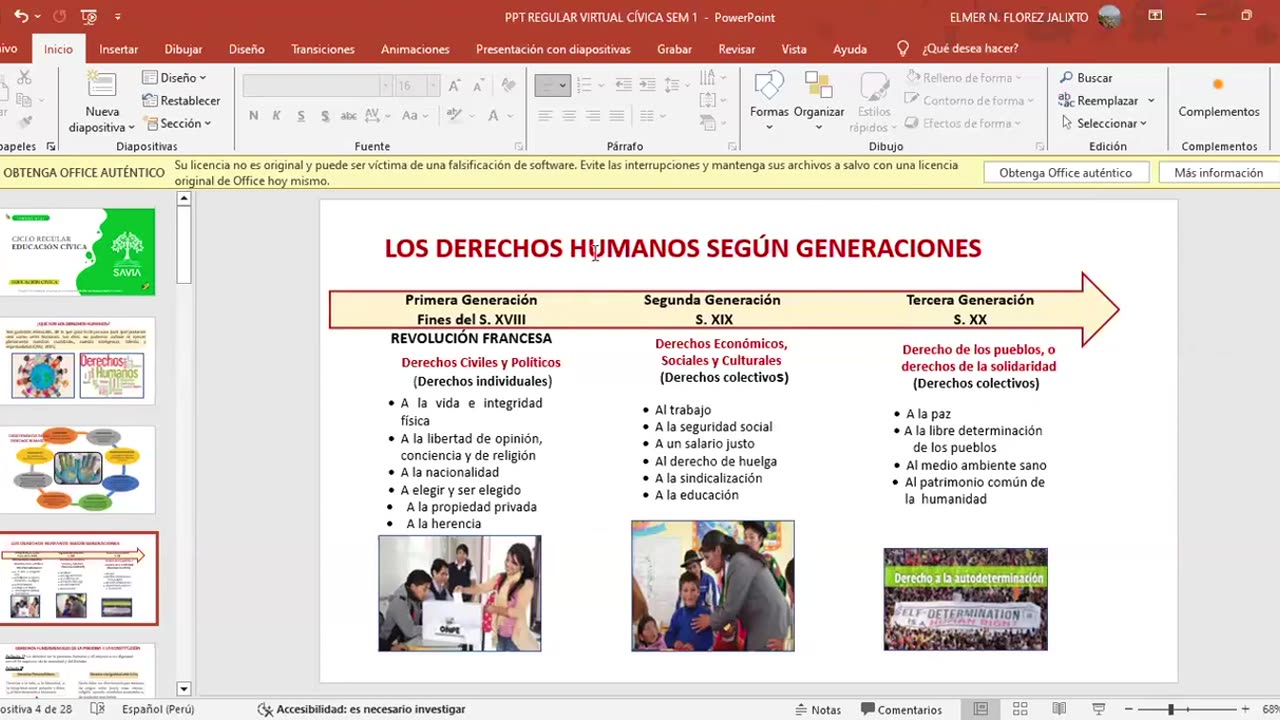Click the Redo icon in quick access toolbar

click(59, 17)
